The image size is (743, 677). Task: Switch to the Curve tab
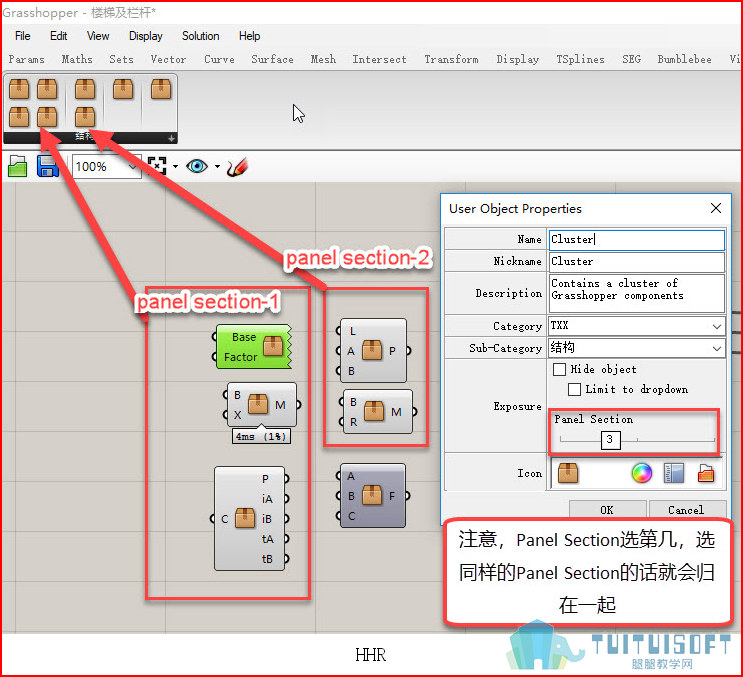point(219,59)
